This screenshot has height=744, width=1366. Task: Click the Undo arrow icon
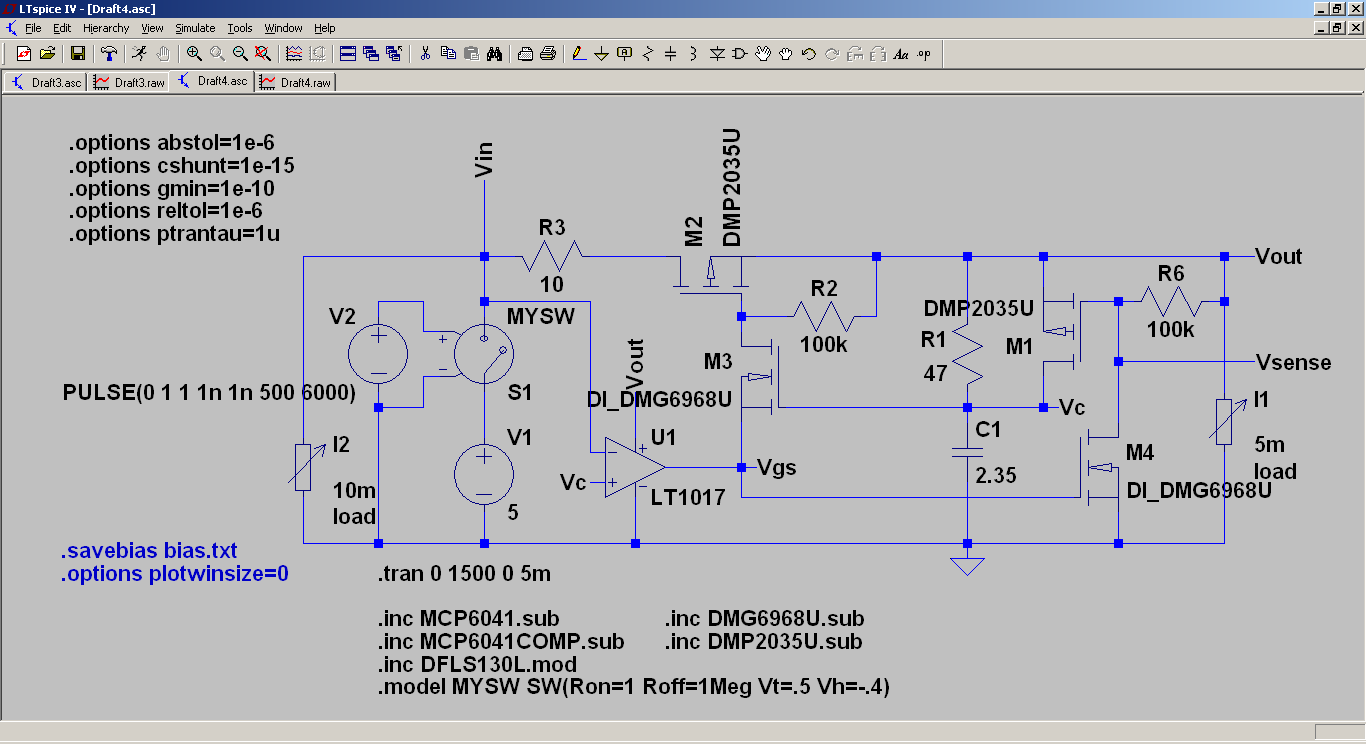(x=809, y=53)
